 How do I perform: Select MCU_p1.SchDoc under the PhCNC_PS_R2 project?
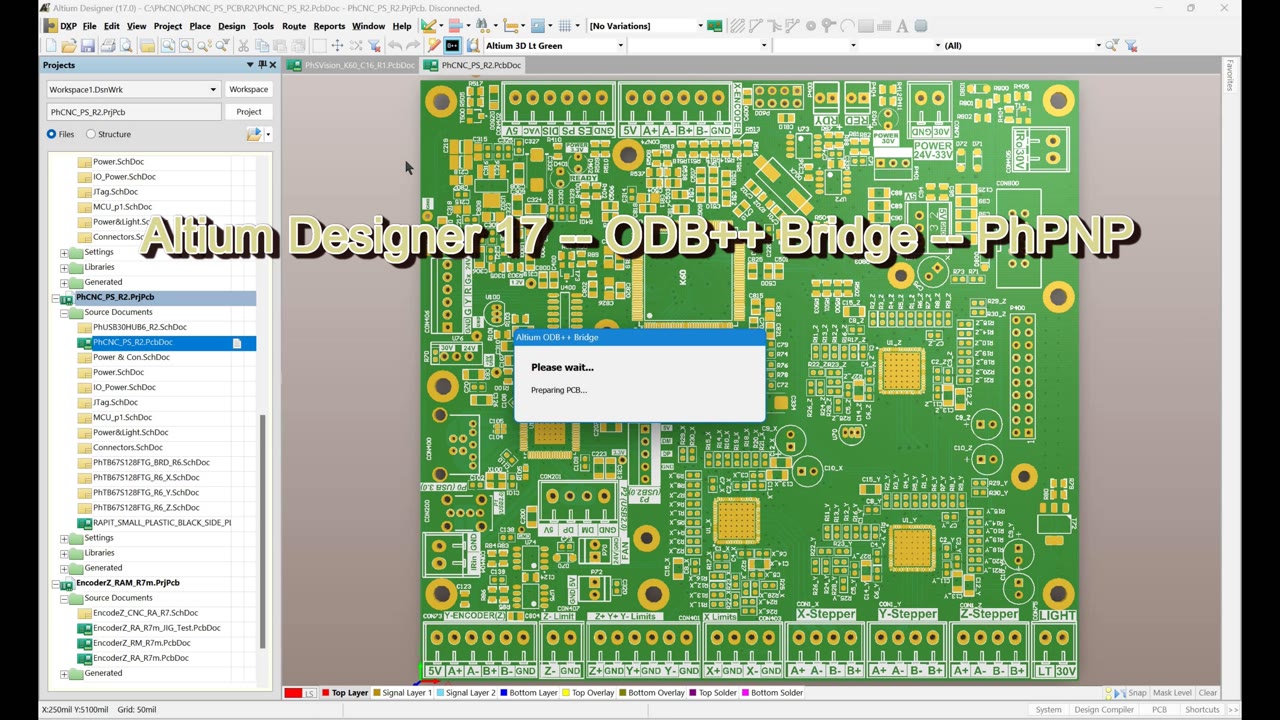tap(122, 417)
